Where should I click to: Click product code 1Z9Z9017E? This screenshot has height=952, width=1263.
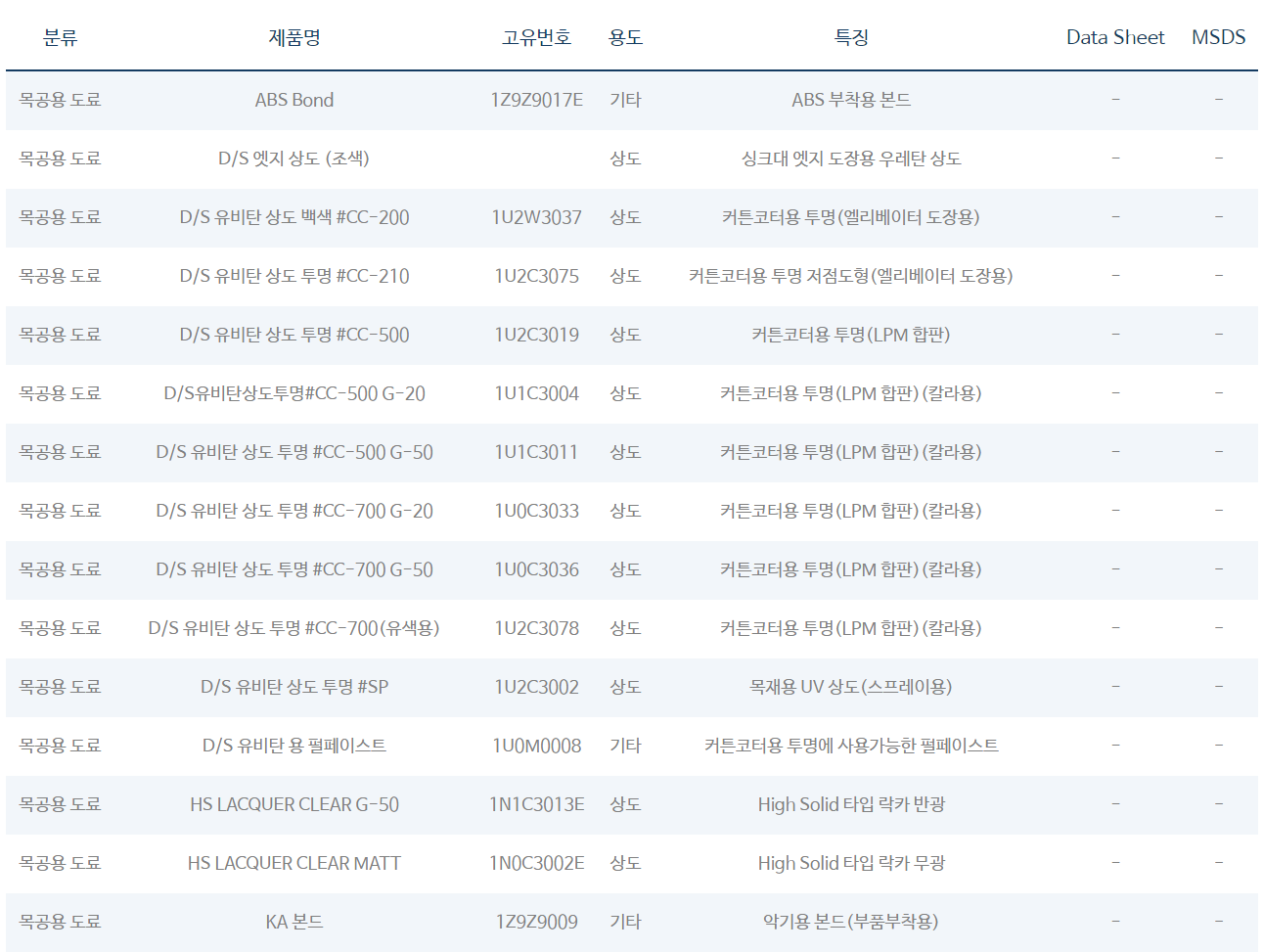click(x=536, y=100)
